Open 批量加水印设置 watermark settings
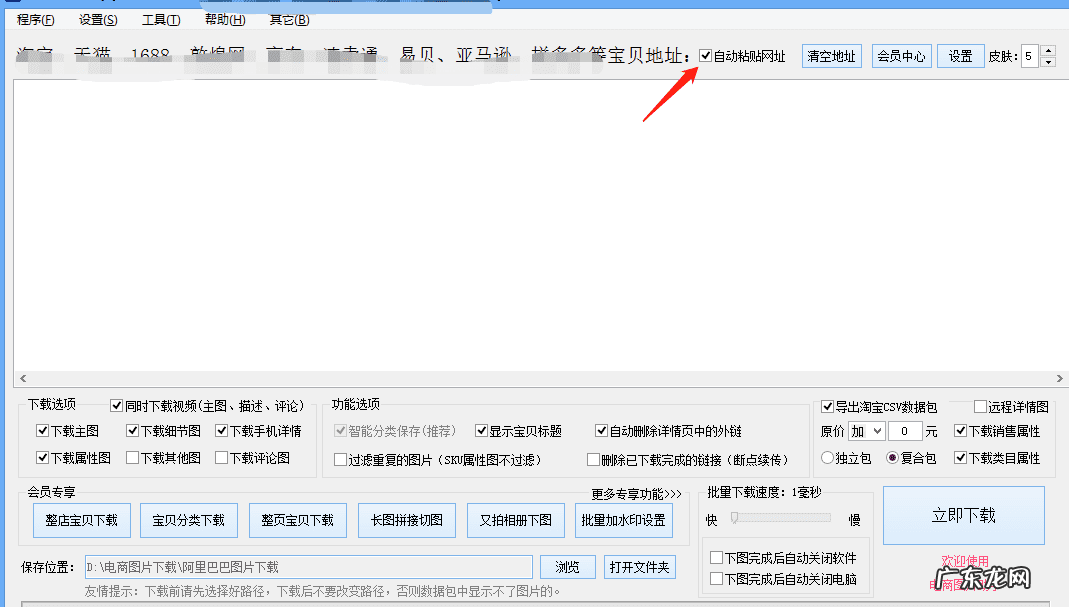The width and height of the screenshot is (1069, 607). (623, 520)
